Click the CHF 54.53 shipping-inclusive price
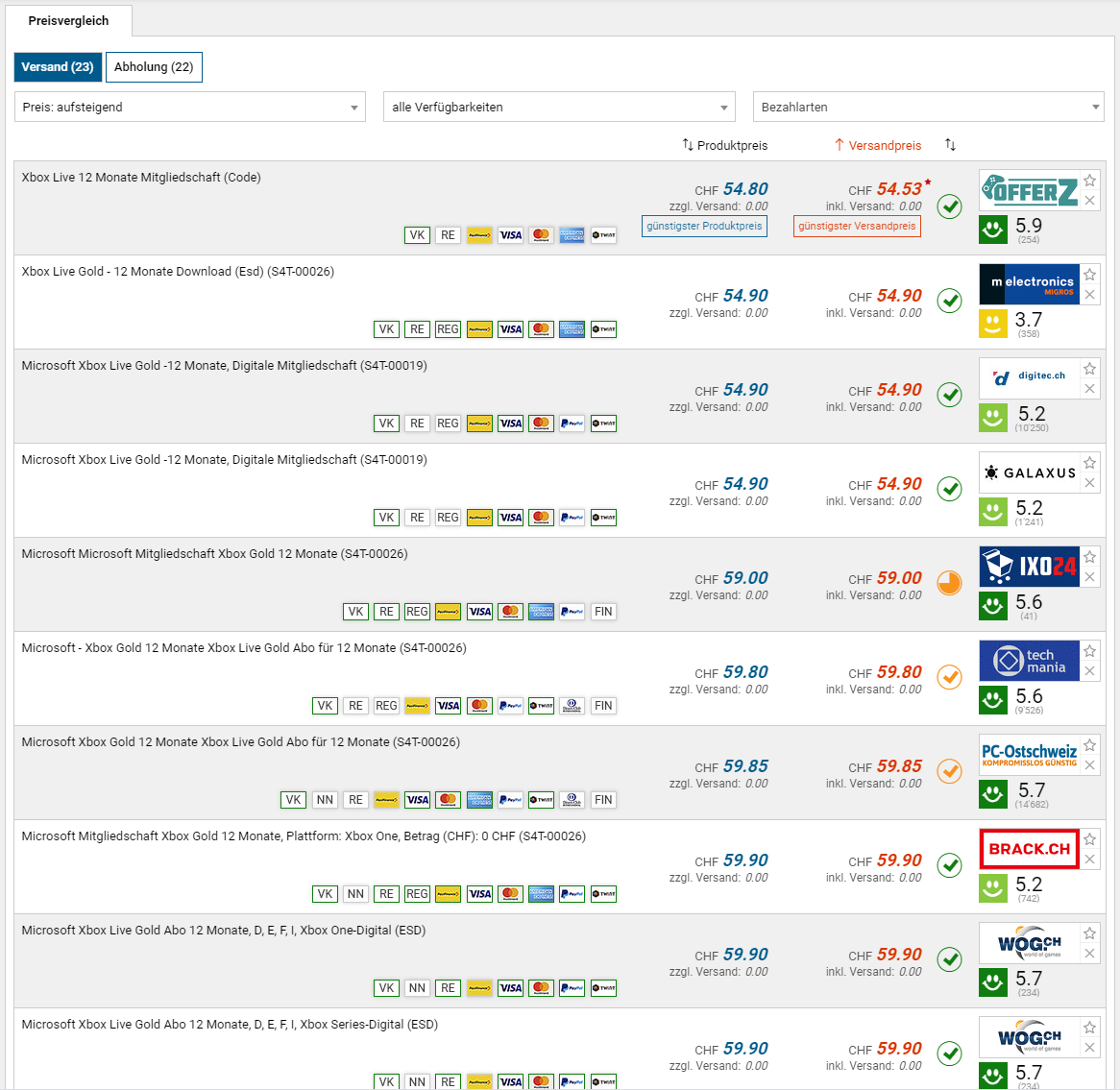The image size is (1120, 1090). 885,189
